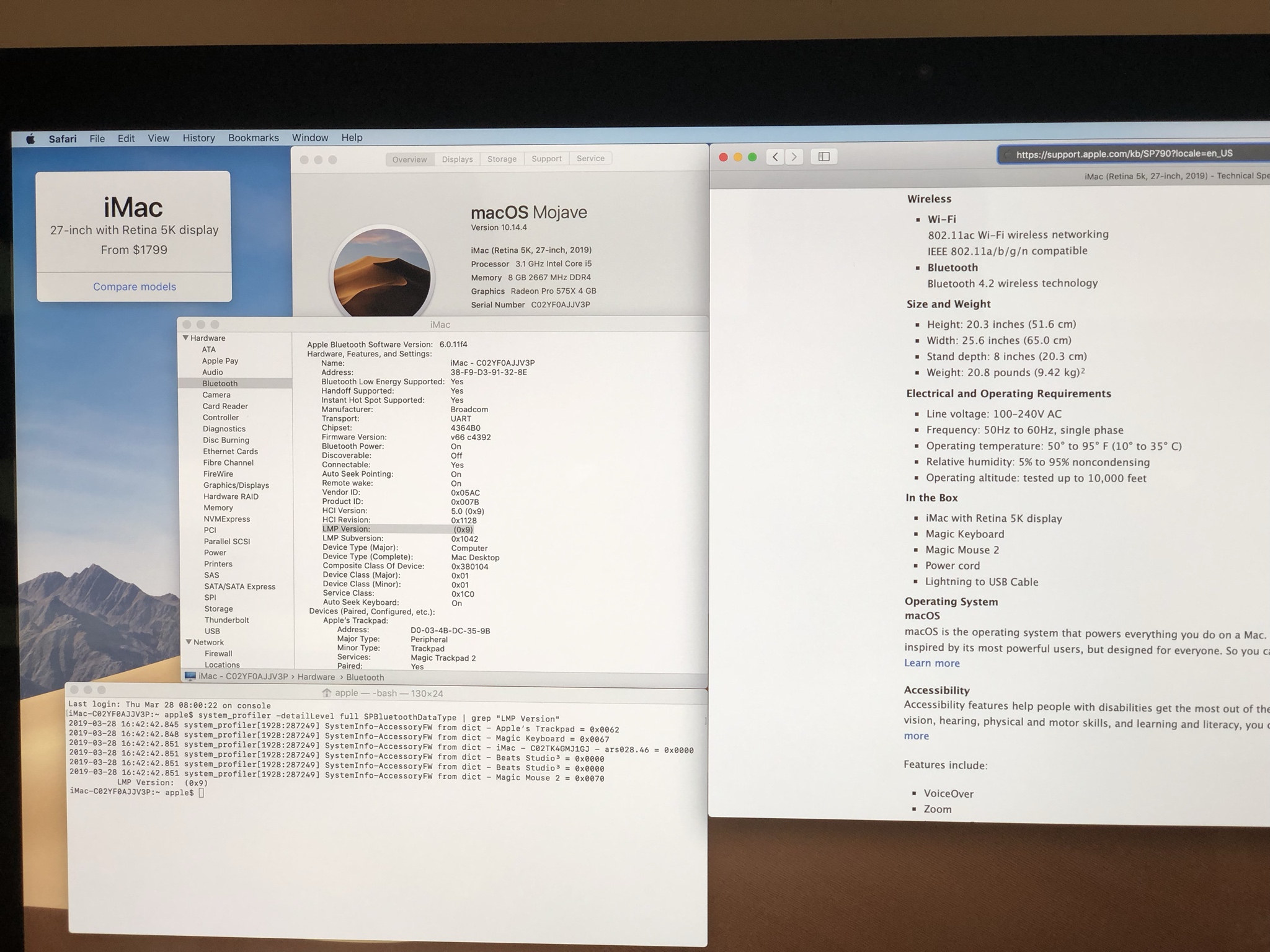Select PCI in hardware list
Screen dimensions: 1270x952
point(210,530)
